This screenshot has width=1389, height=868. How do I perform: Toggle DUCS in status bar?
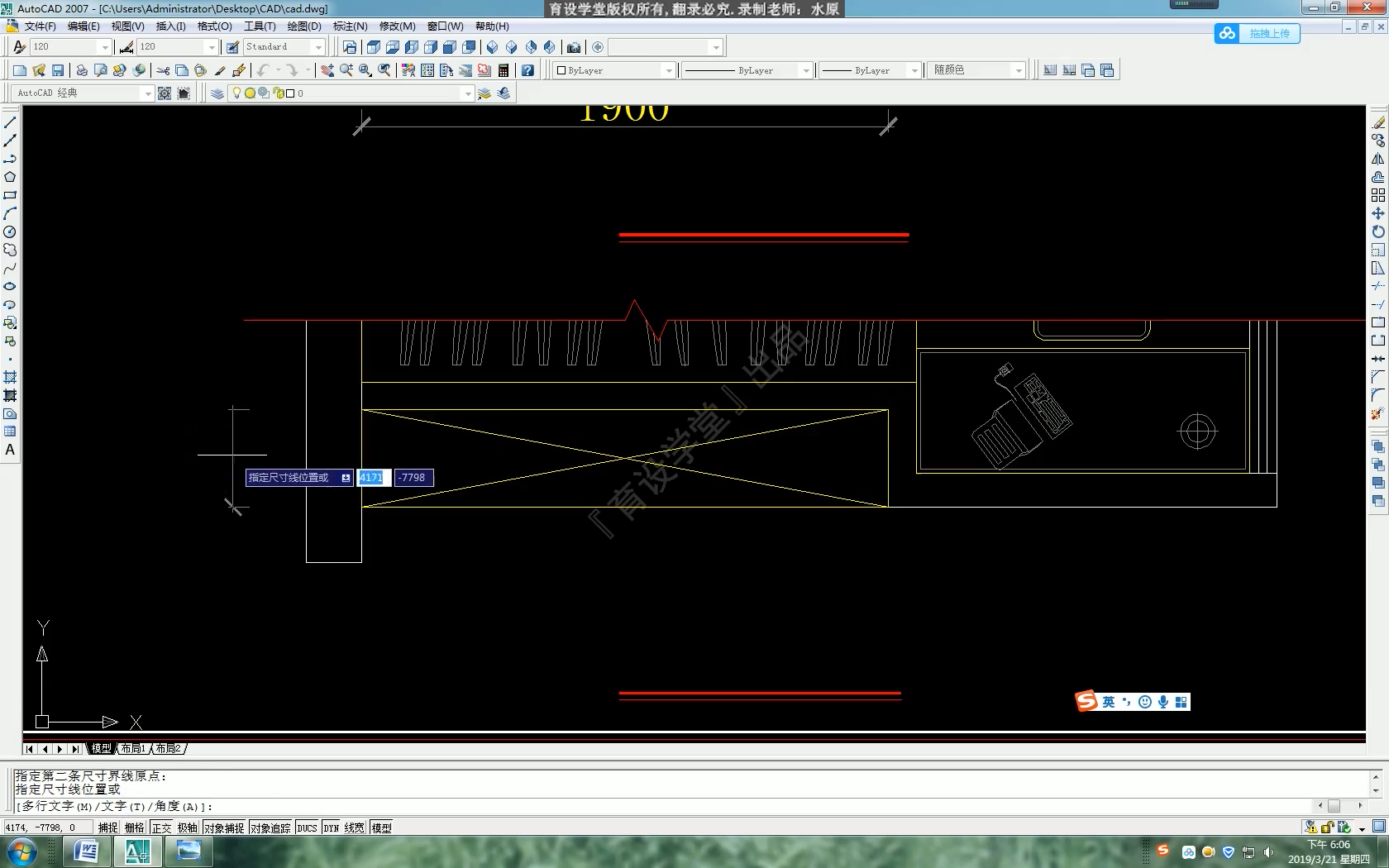308,827
